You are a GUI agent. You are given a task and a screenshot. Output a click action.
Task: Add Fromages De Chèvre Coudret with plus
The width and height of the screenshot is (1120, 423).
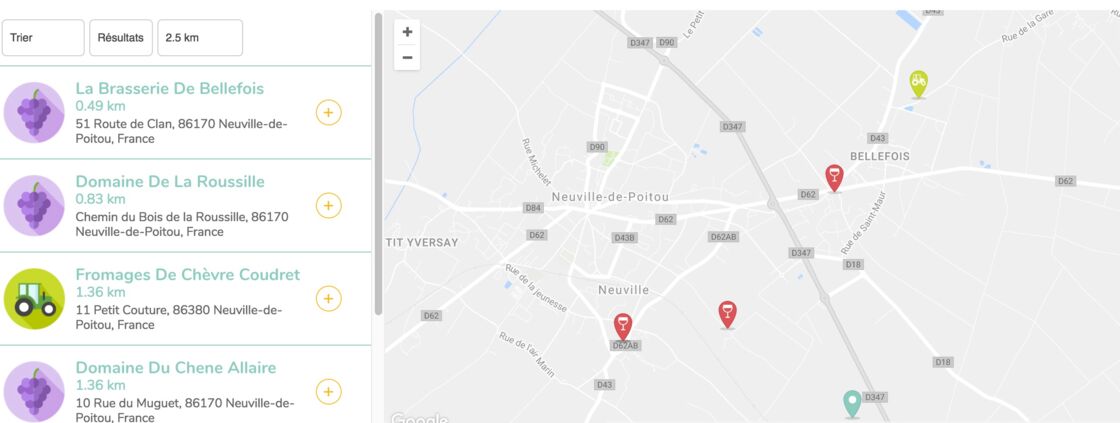(329, 298)
